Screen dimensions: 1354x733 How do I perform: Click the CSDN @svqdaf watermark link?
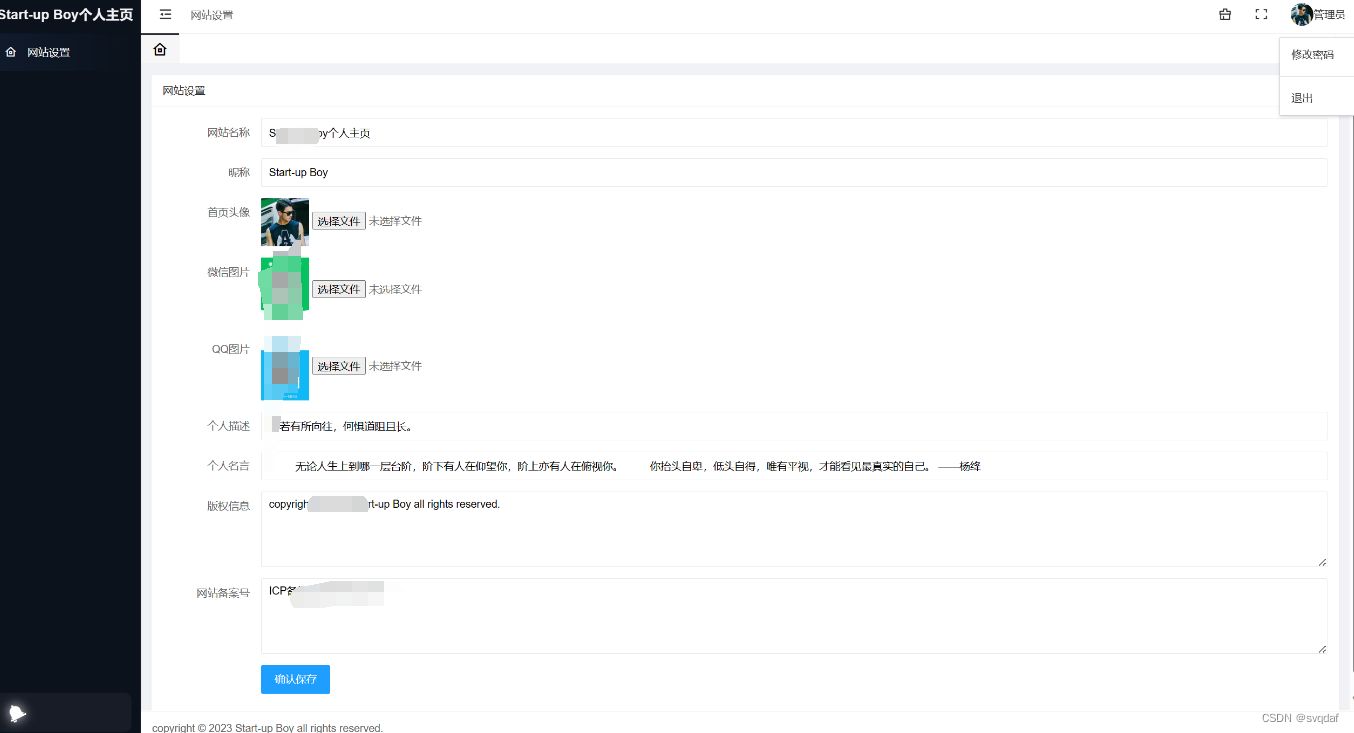pyautogui.click(x=1302, y=717)
